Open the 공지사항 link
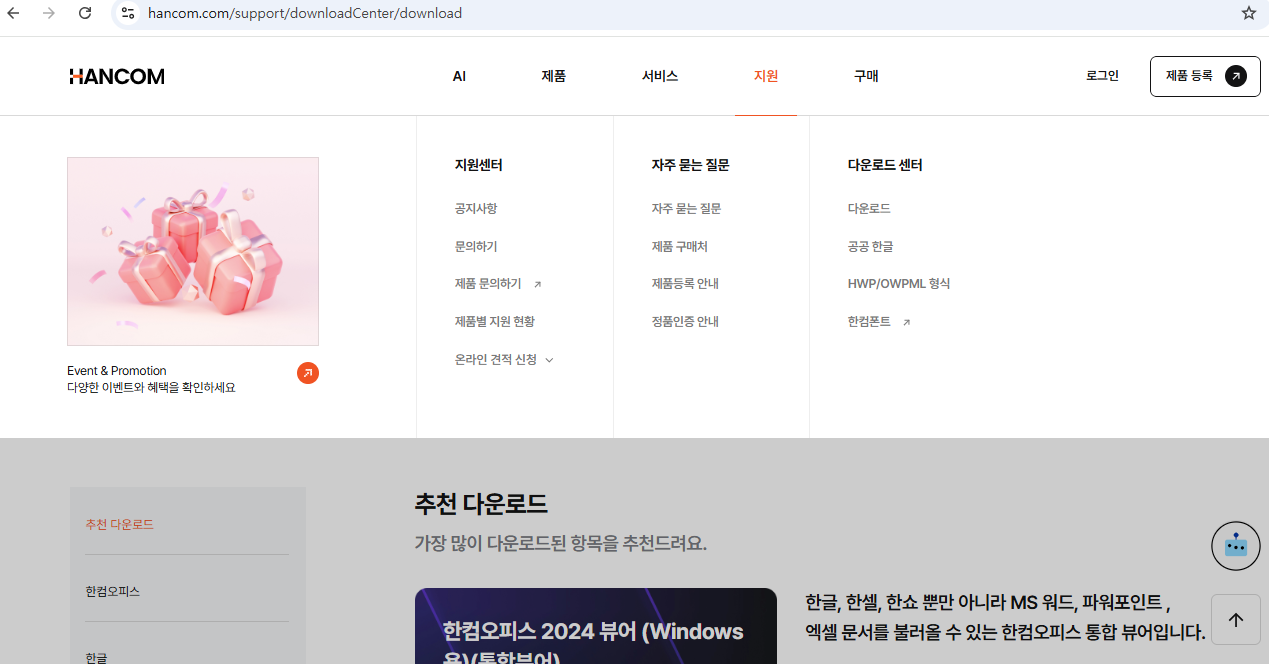This screenshot has width=1269, height=664. click(x=475, y=208)
